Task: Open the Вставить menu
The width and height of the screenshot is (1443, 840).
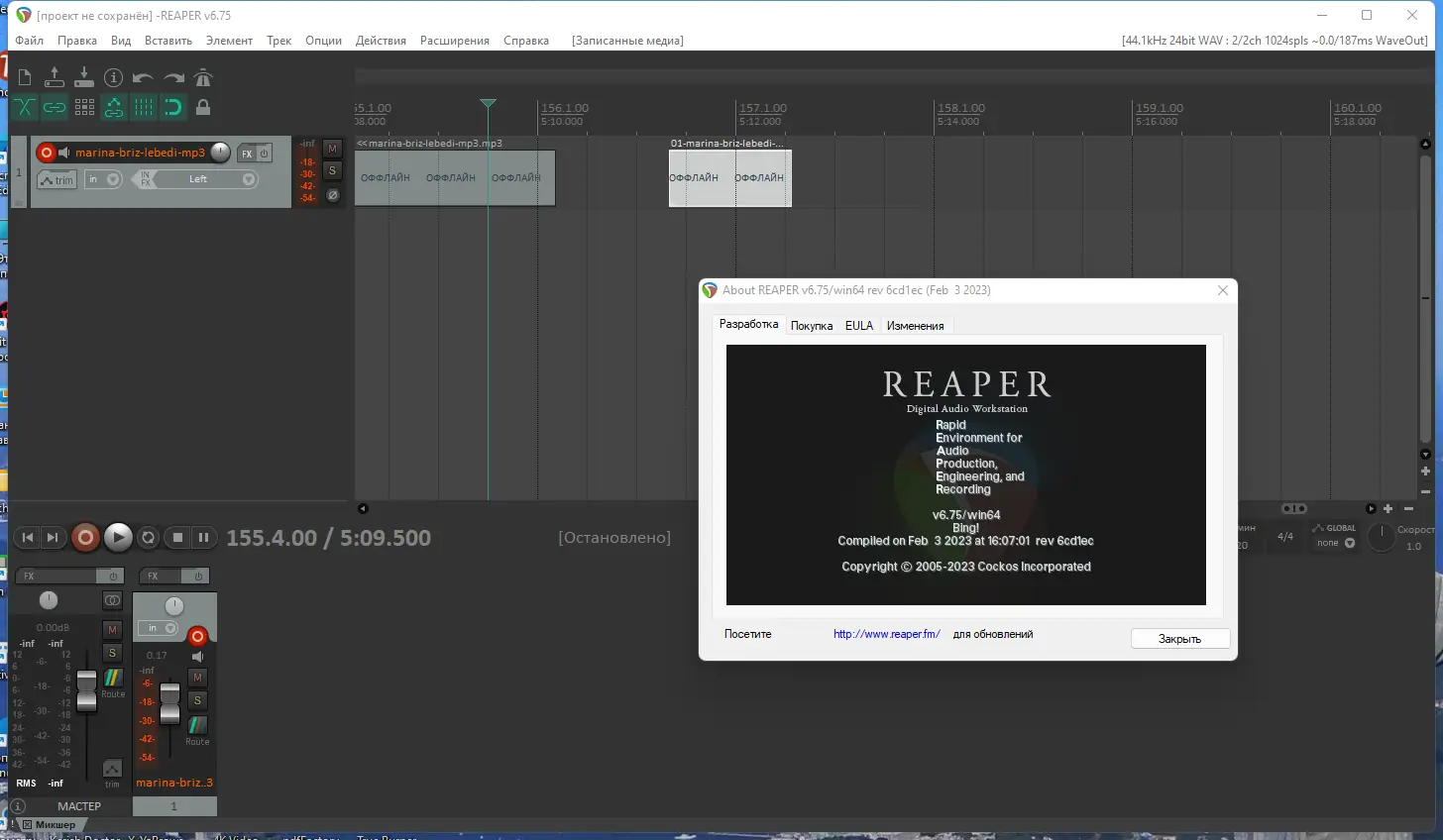Action: (168, 41)
